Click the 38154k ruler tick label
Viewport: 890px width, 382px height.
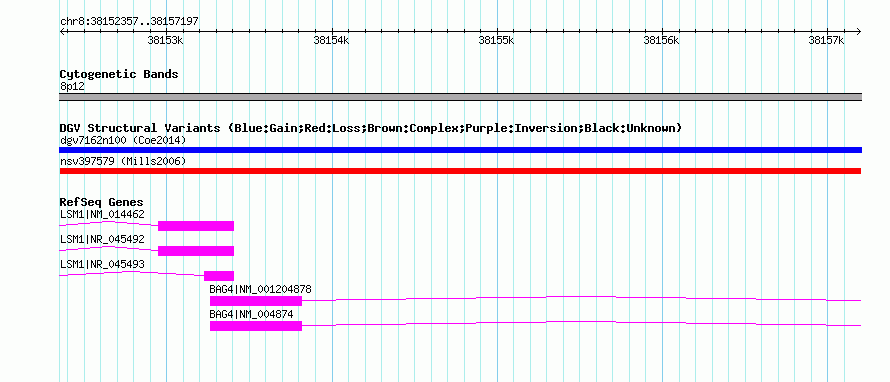click(x=331, y=40)
